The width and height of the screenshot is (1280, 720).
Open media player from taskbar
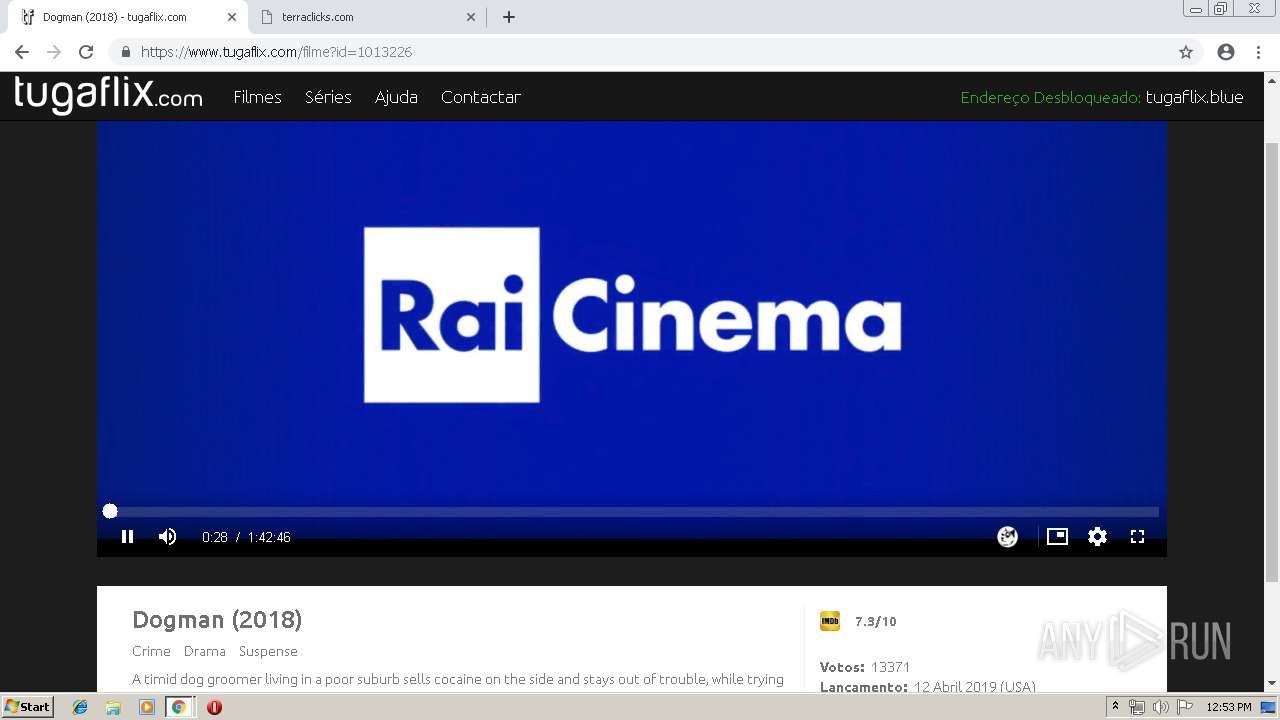(x=146, y=707)
